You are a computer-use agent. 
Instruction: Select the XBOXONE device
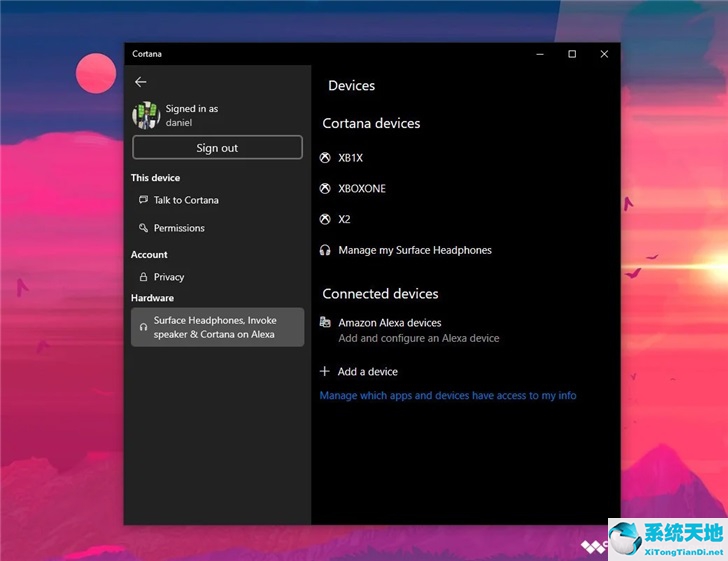point(362,189)
